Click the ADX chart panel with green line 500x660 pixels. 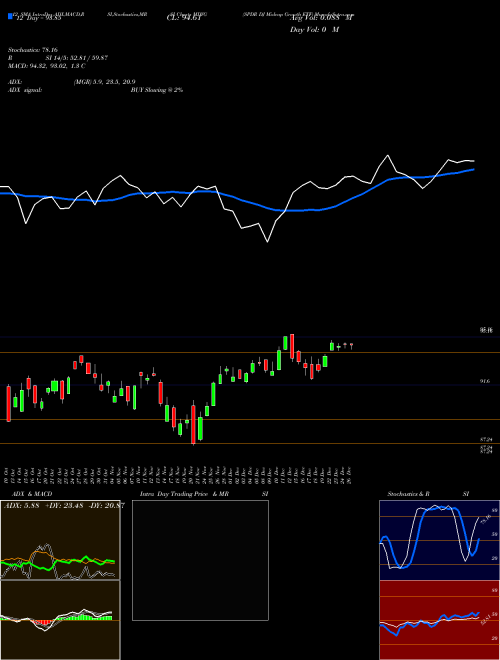tap(60, 540)
